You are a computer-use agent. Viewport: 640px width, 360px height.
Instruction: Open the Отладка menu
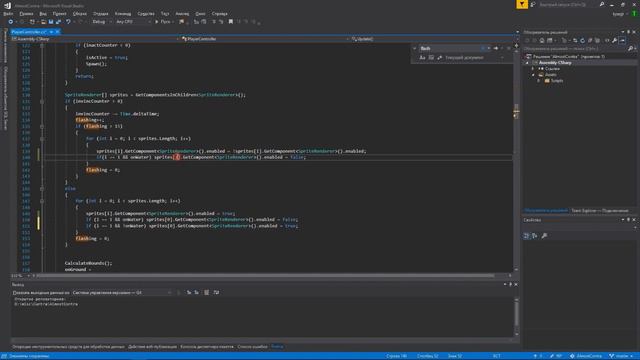(x=100, y=13)
